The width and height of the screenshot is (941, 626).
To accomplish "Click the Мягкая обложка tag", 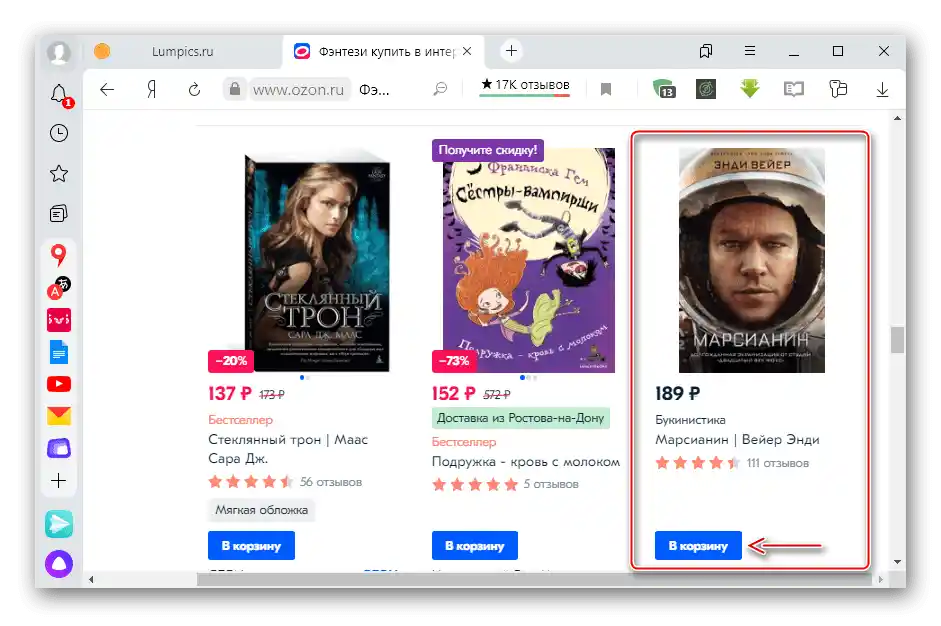I will coord(262,510).
